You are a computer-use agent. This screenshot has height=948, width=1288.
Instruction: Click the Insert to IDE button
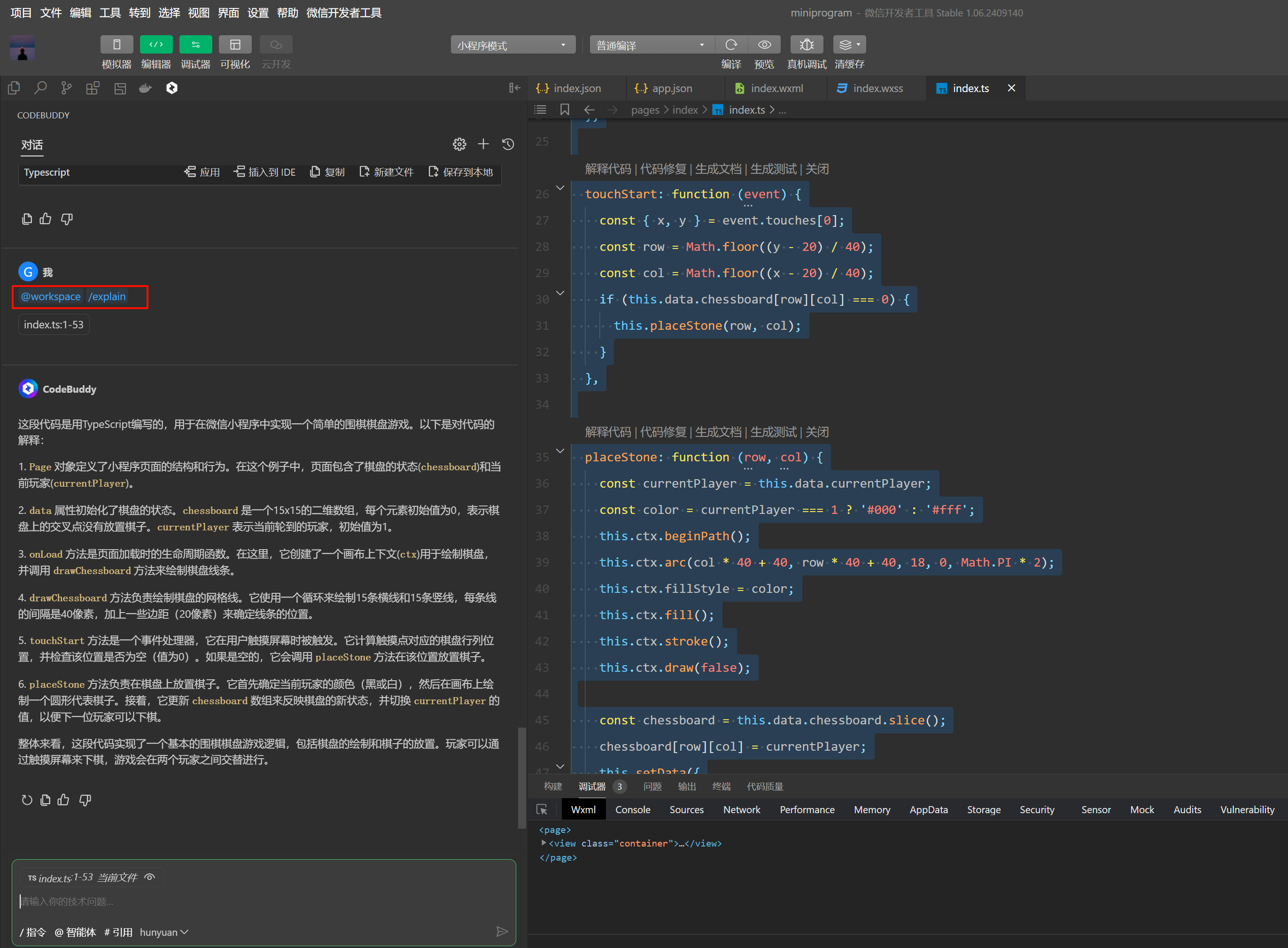[x=265, y=172]
